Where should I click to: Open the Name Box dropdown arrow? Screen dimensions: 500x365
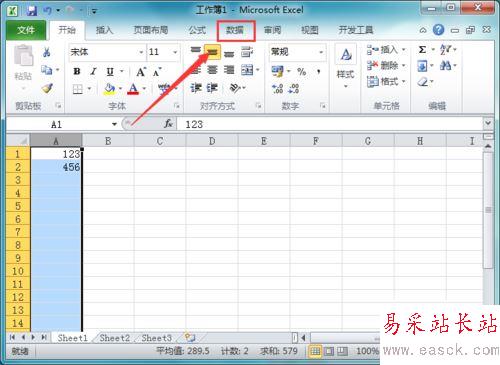pos(114,124)
